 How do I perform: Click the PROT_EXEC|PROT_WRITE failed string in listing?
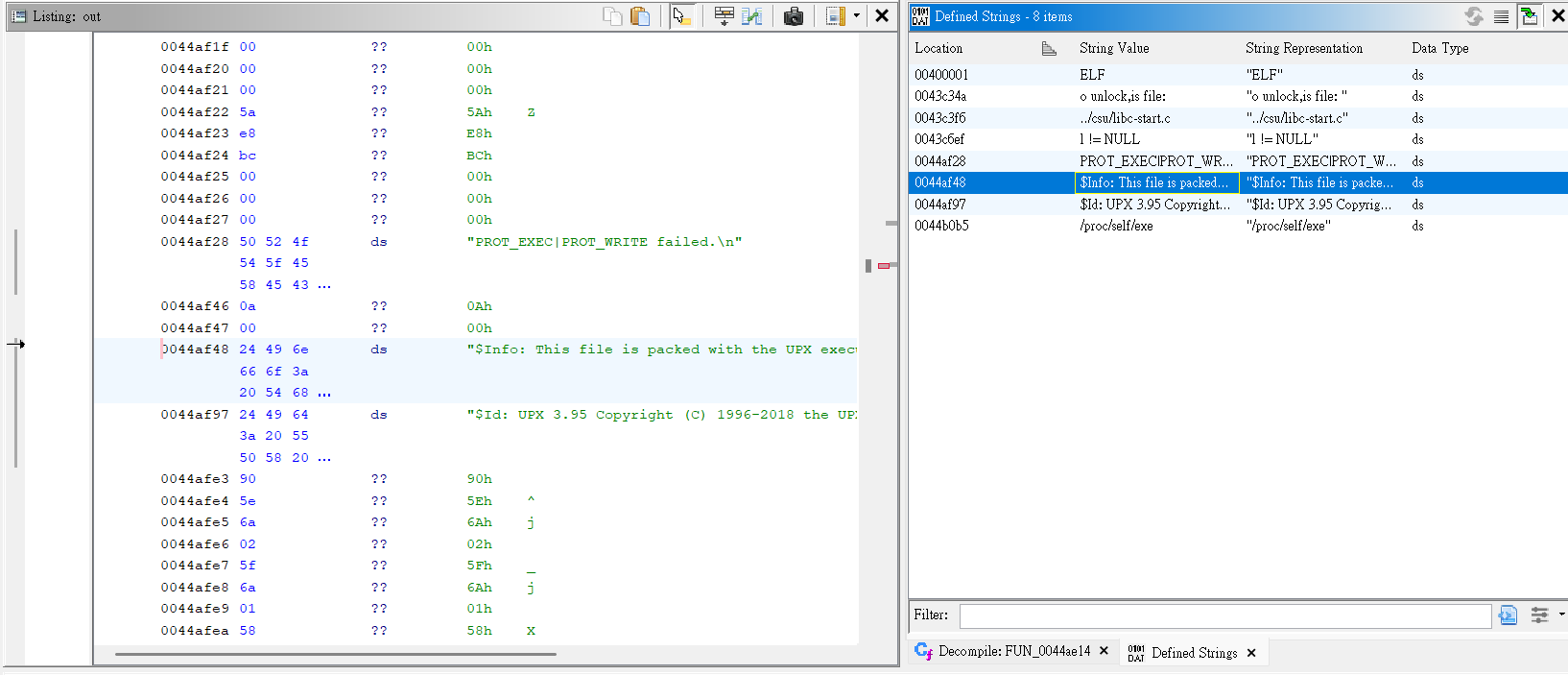(605, 242)
